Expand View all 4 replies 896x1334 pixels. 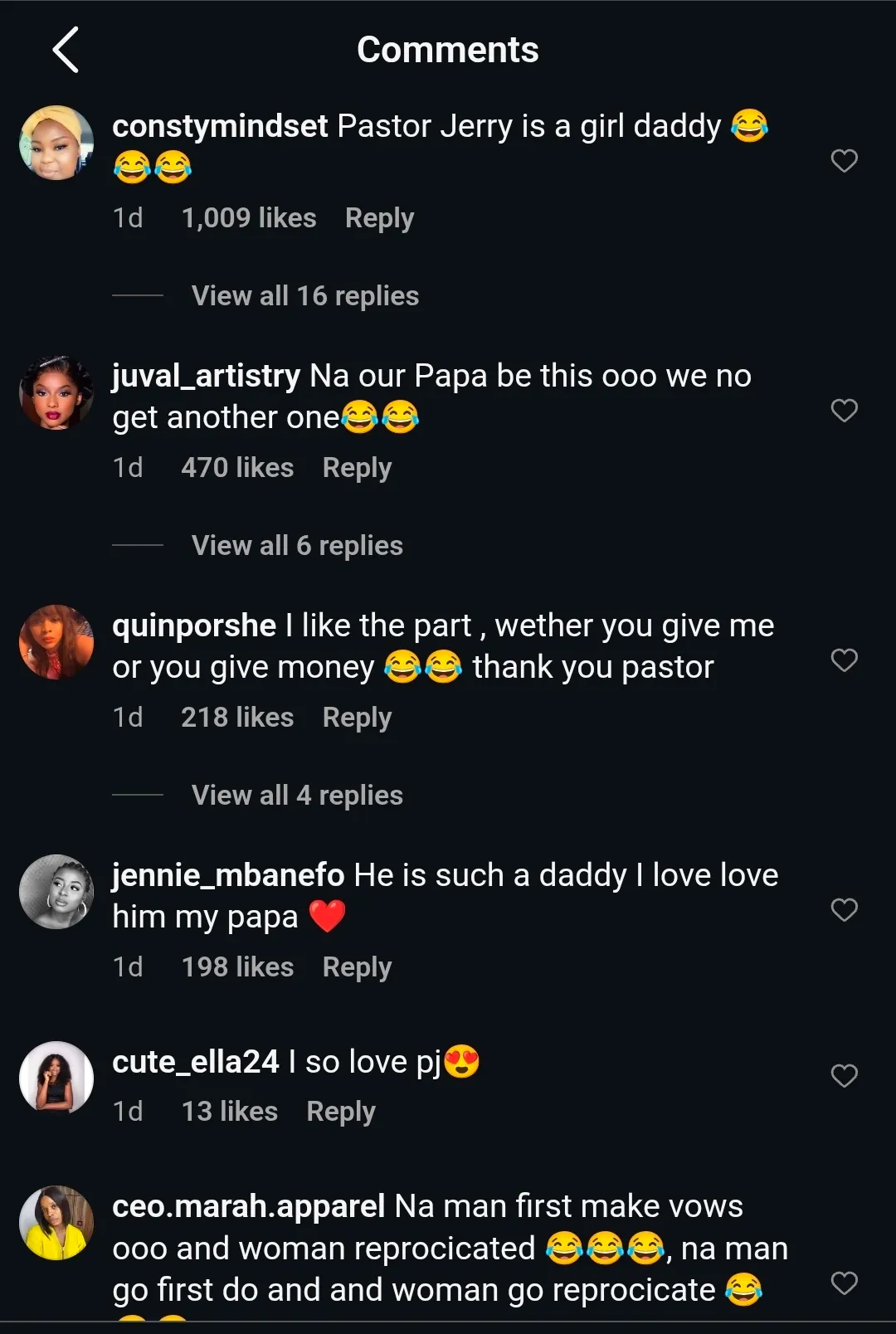tap(297, 795)
